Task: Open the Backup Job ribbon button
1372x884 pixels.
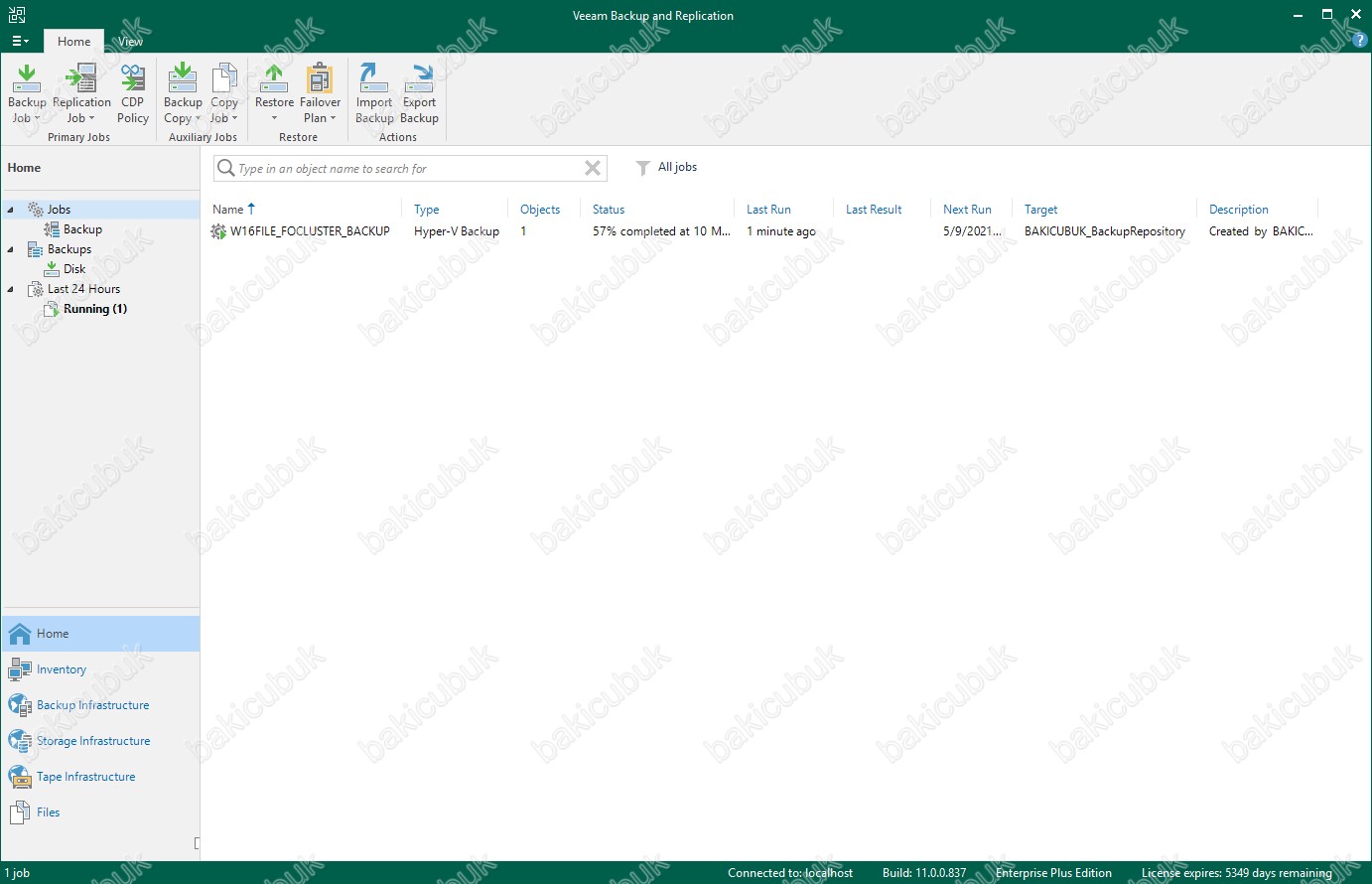Action: click(x=27, y=93)
